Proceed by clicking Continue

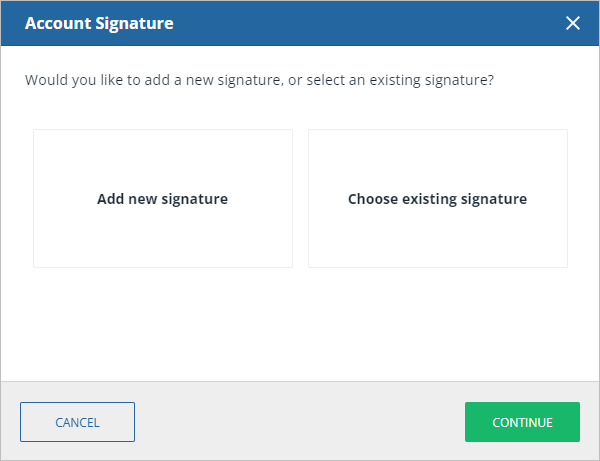pos(522,422)
